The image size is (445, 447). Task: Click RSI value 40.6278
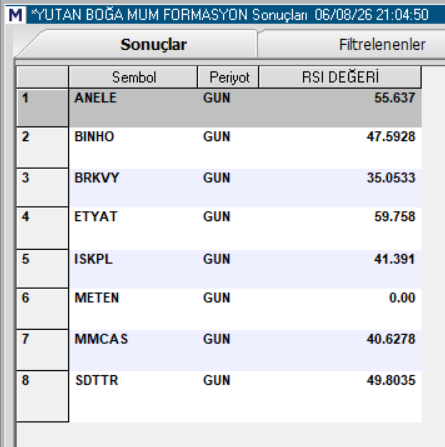tap(391, 339)
